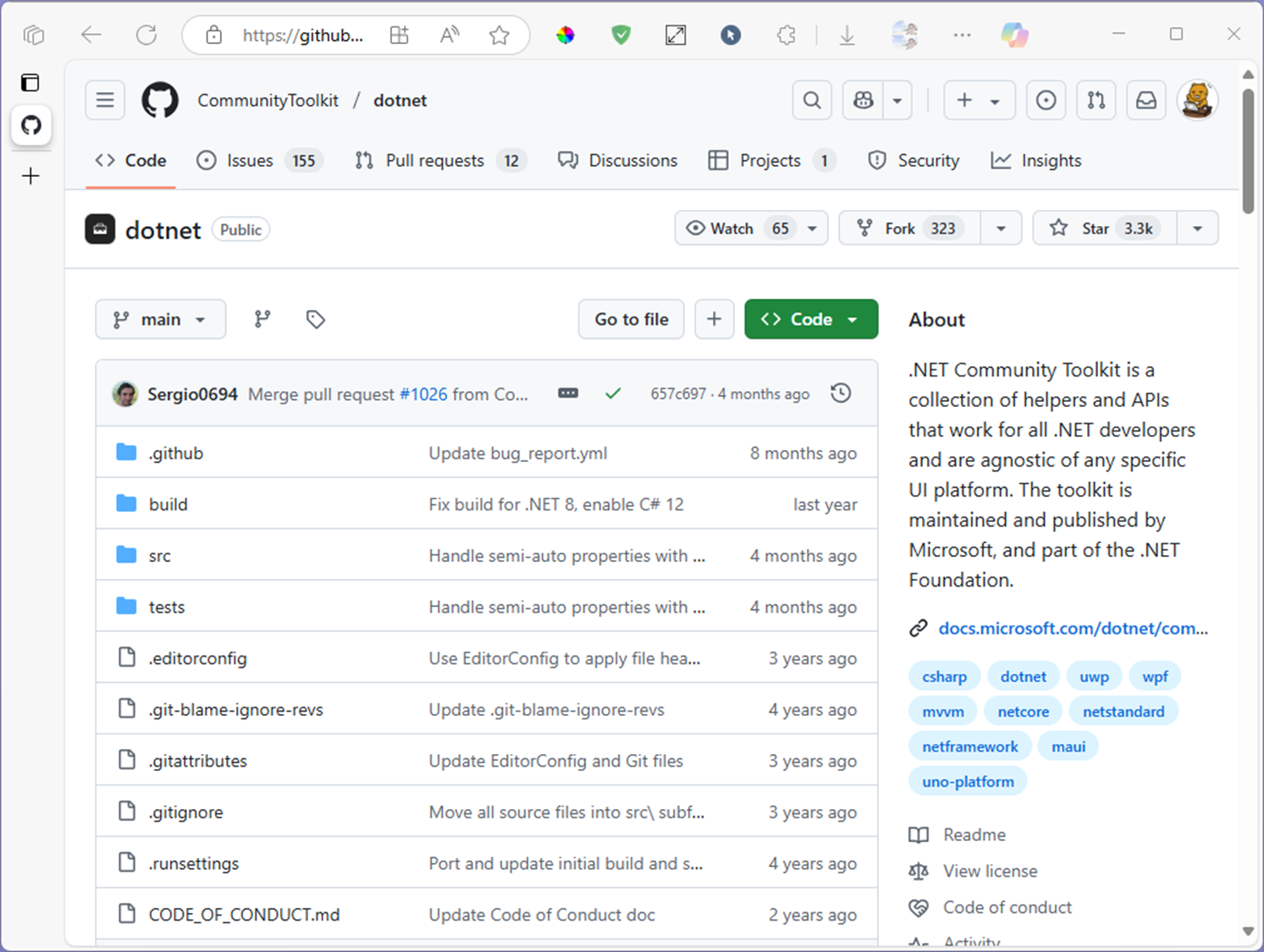Add file plus button
The image size is (1264, 952).
tap(715, 319)
